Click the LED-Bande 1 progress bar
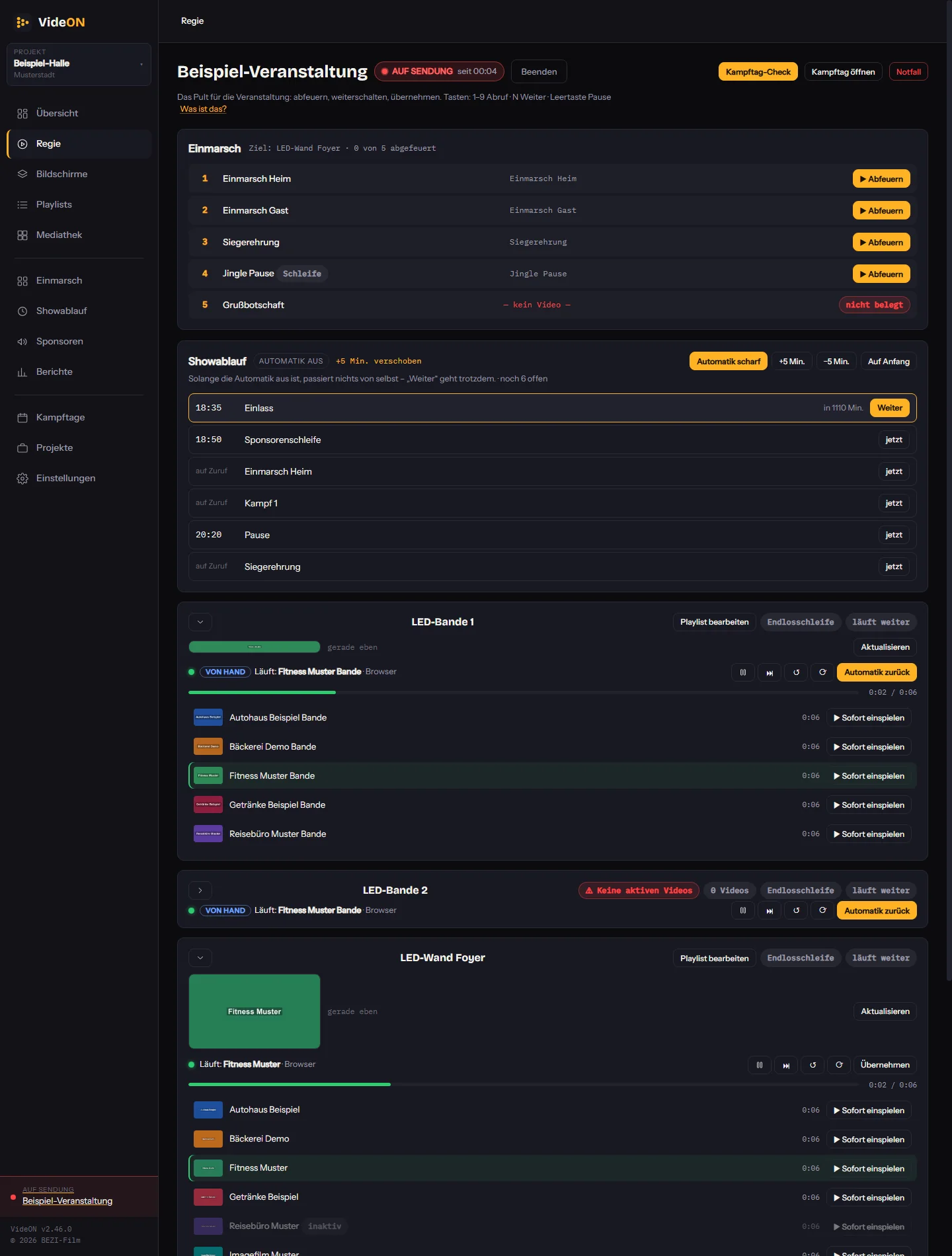Screen dimensions: 952x1256 point(524,692)
